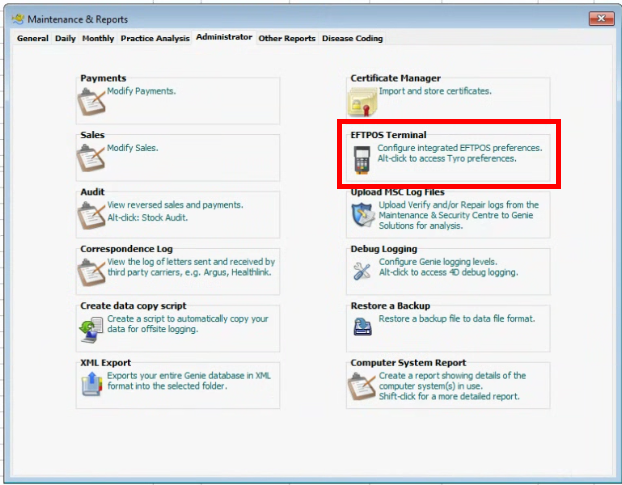Open the Other Reports tab
The image size is (622, 485).
click(286, 39)
